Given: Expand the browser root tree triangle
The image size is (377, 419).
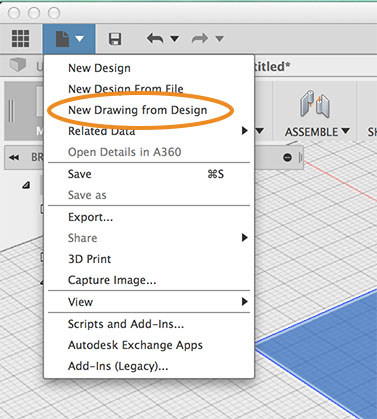Looking at the screenshot, I should point(26,185).
